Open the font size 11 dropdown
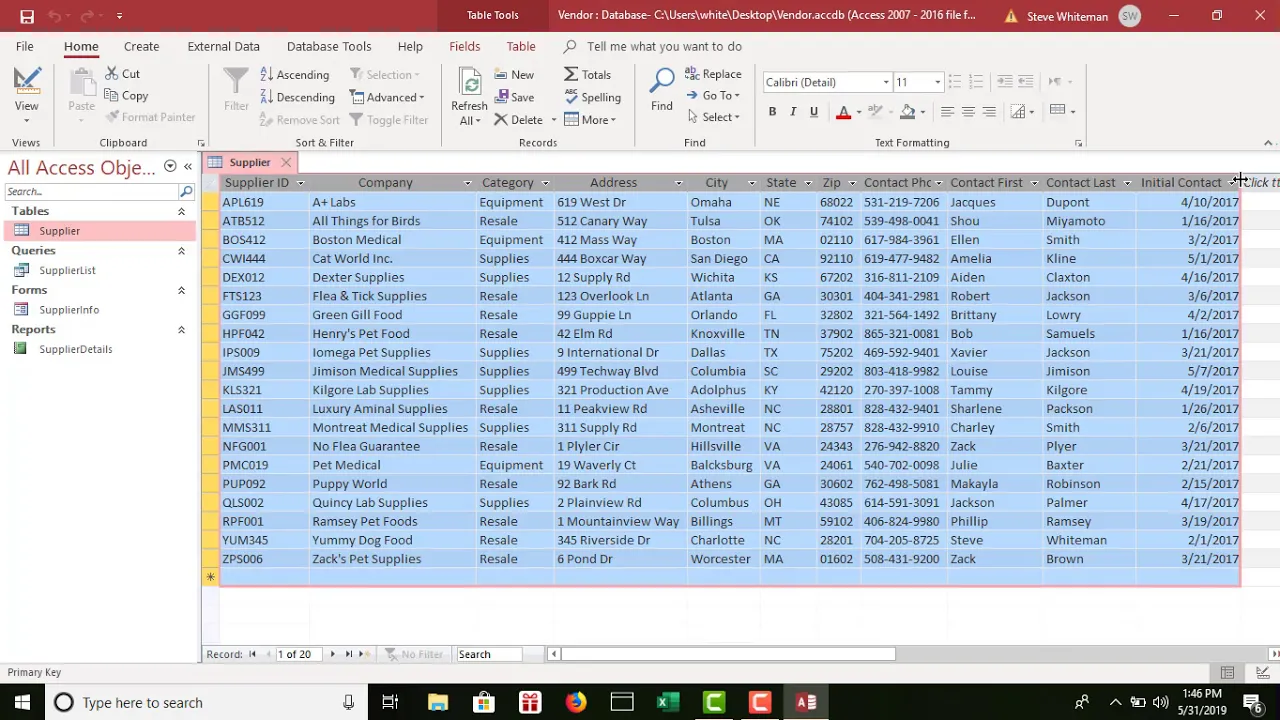The width and height of the screenshot is (1280, 720). click(937, 82)
